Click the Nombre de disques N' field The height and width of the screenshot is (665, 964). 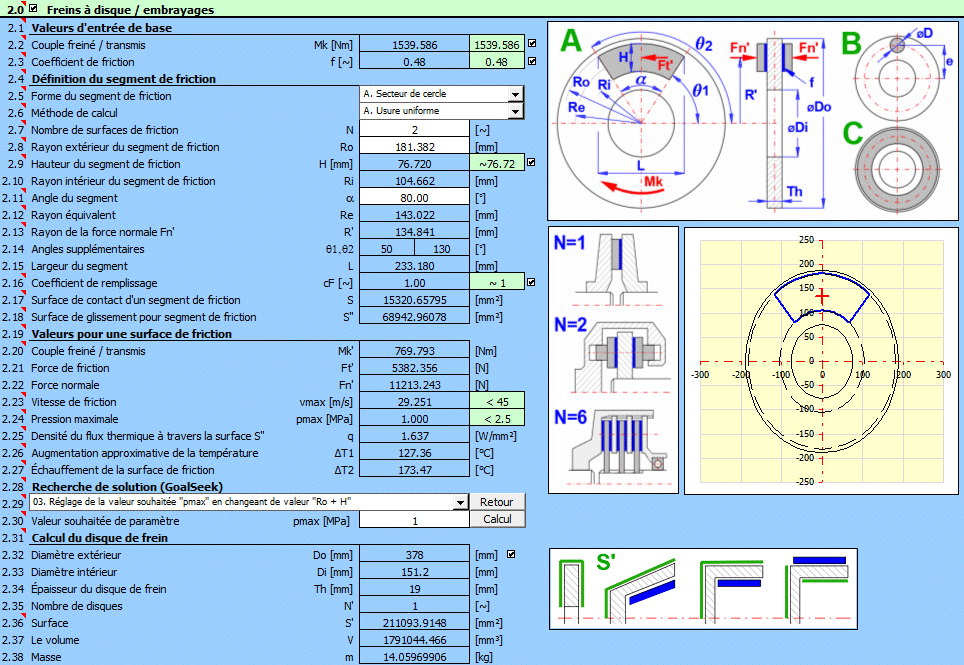click(414, 606)
